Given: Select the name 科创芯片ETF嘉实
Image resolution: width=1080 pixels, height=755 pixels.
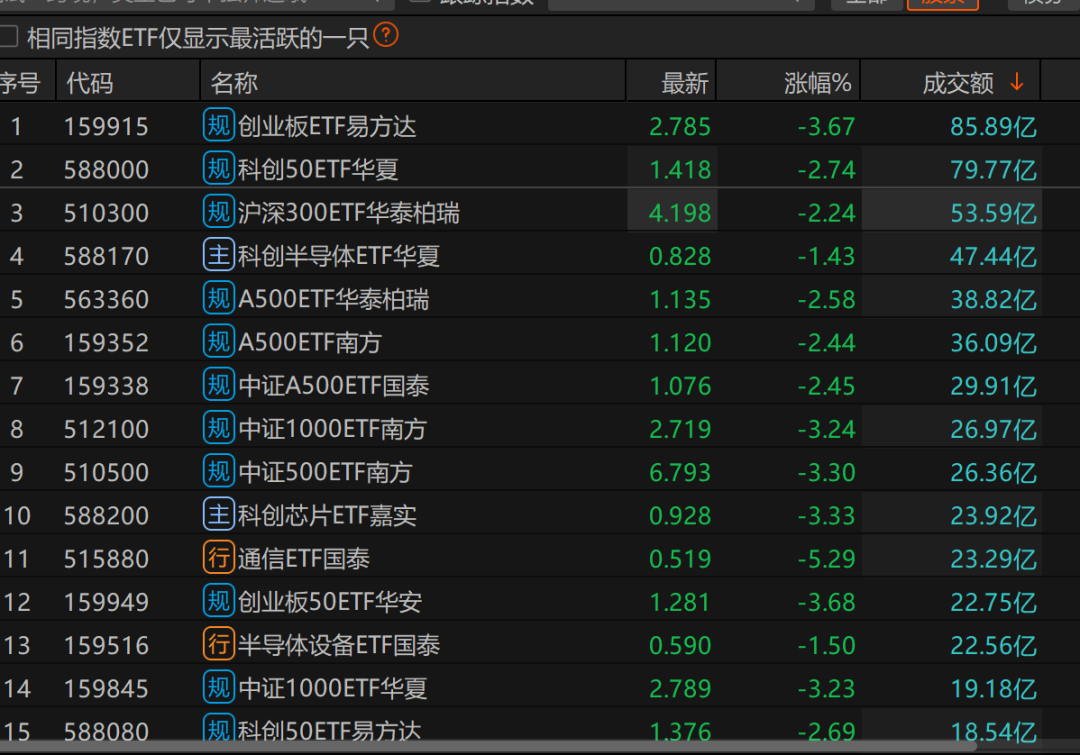Looking at the screenshot, I should [327, 516].
